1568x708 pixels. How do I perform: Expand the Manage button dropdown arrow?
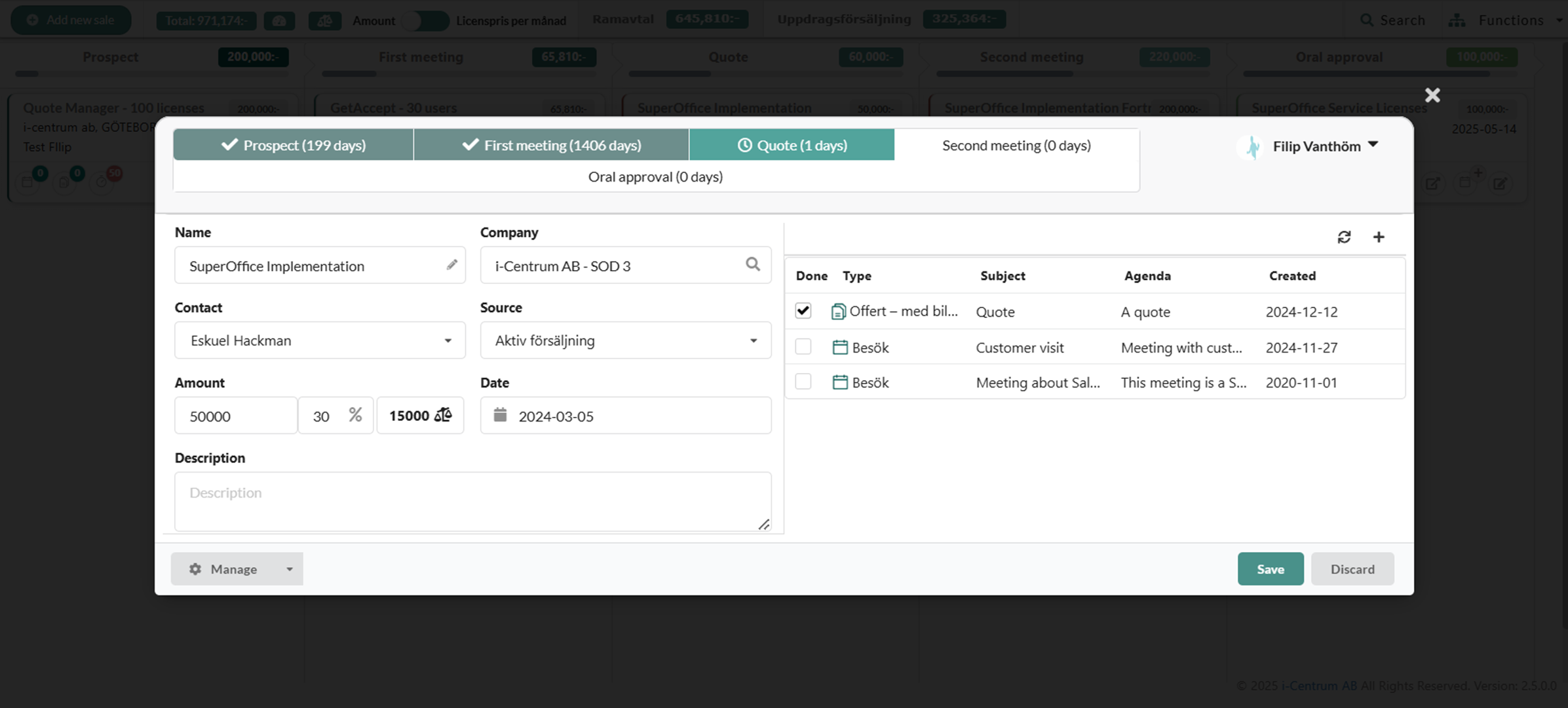point(289,569)
